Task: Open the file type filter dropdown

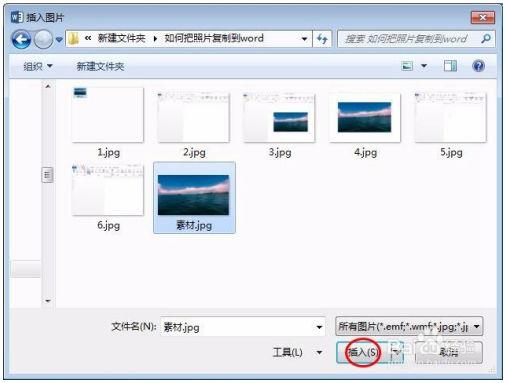Action: [409, 326]
